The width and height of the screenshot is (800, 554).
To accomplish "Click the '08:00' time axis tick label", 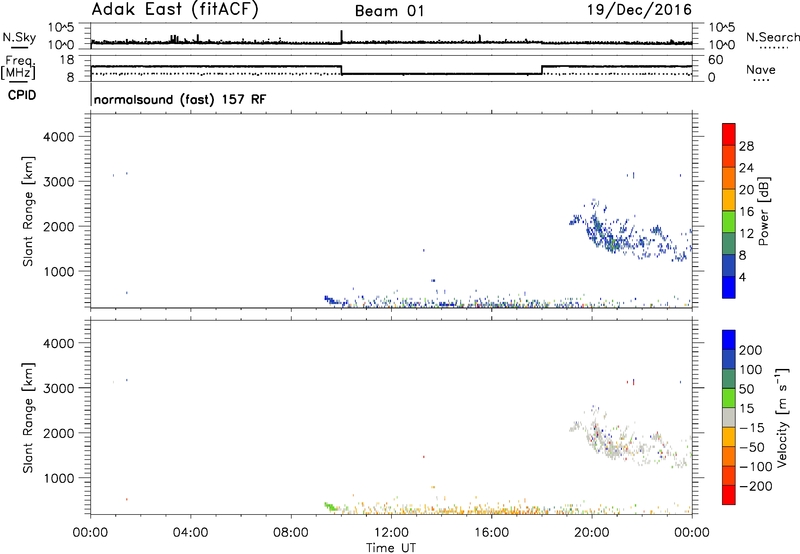I will click(291, 533).
